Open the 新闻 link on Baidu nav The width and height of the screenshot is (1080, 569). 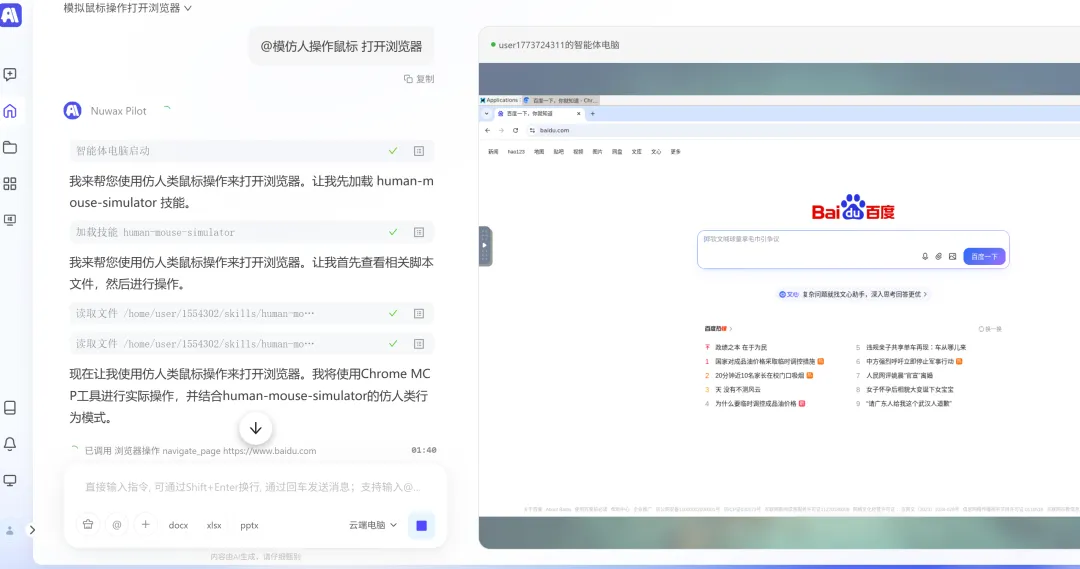click(493, 152)
